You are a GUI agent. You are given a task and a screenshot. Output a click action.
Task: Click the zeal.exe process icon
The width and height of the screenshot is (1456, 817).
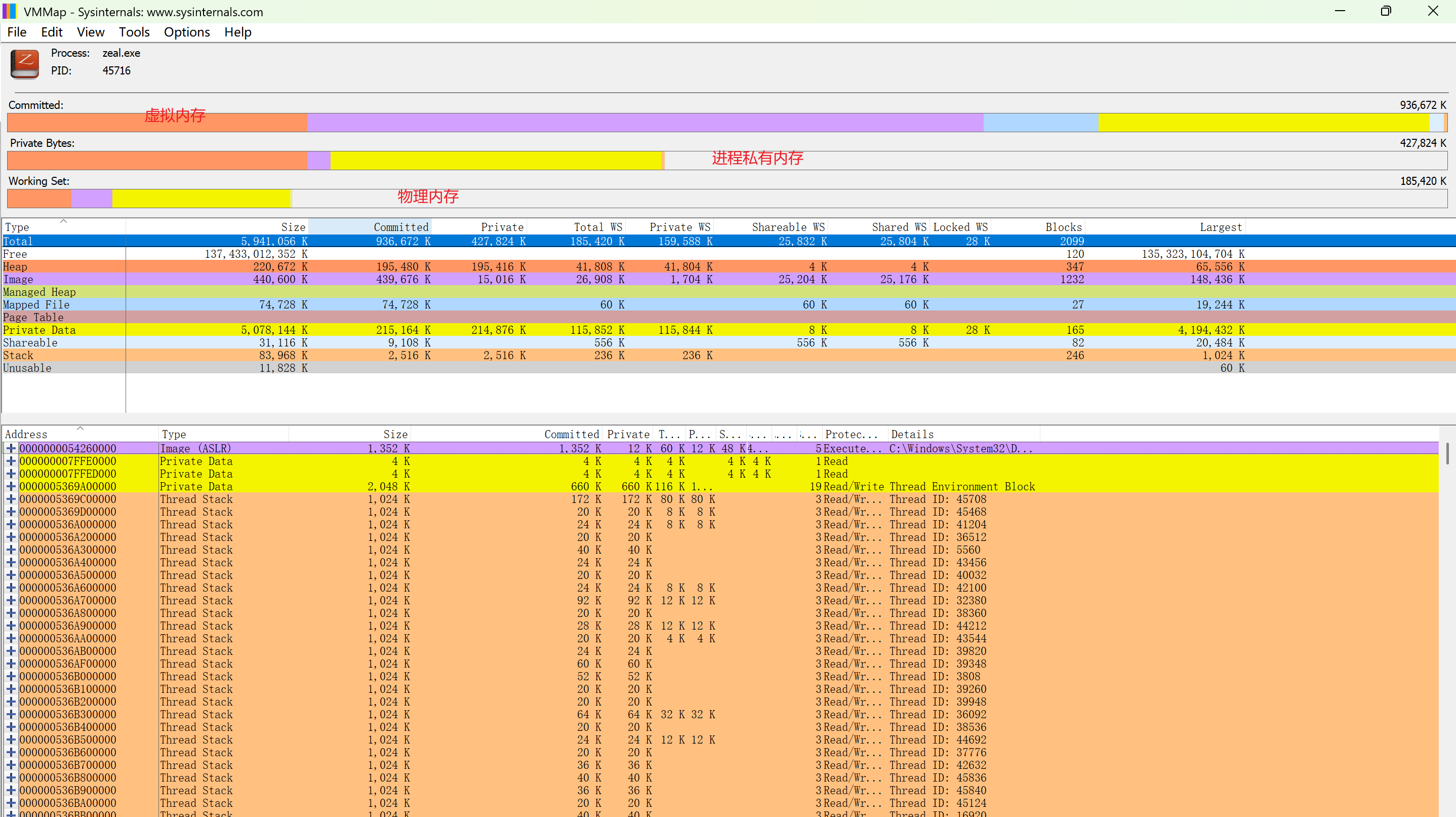25,63
